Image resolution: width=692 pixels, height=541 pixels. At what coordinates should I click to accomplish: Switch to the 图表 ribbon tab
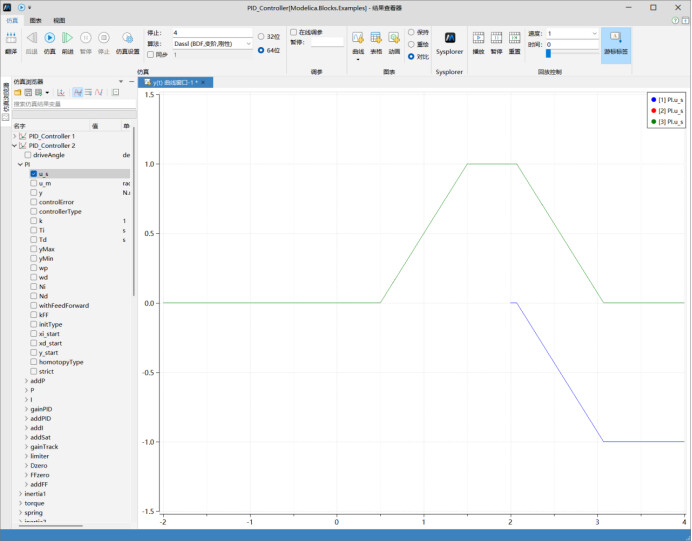click(35, 20)
